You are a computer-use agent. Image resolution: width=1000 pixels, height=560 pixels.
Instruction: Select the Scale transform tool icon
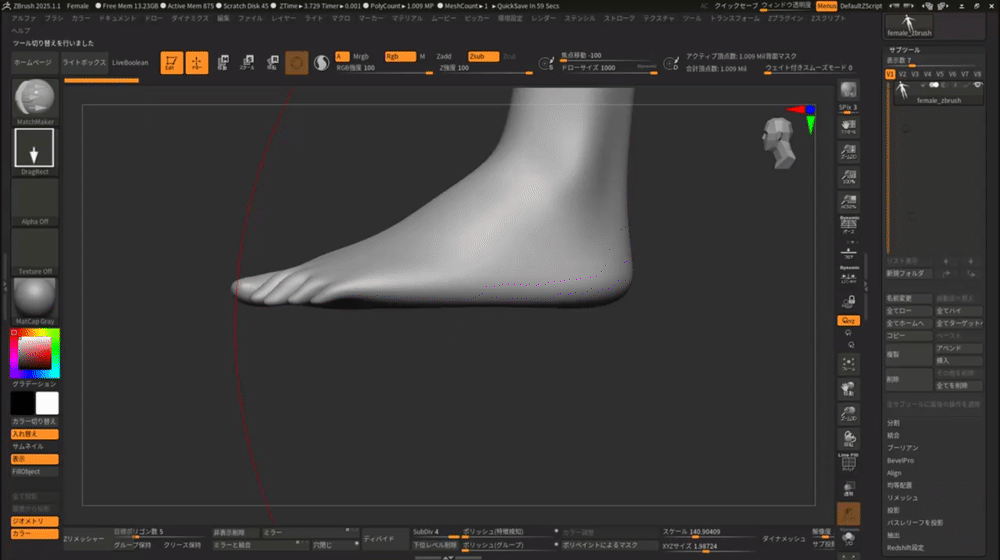(x=247, y=63)
